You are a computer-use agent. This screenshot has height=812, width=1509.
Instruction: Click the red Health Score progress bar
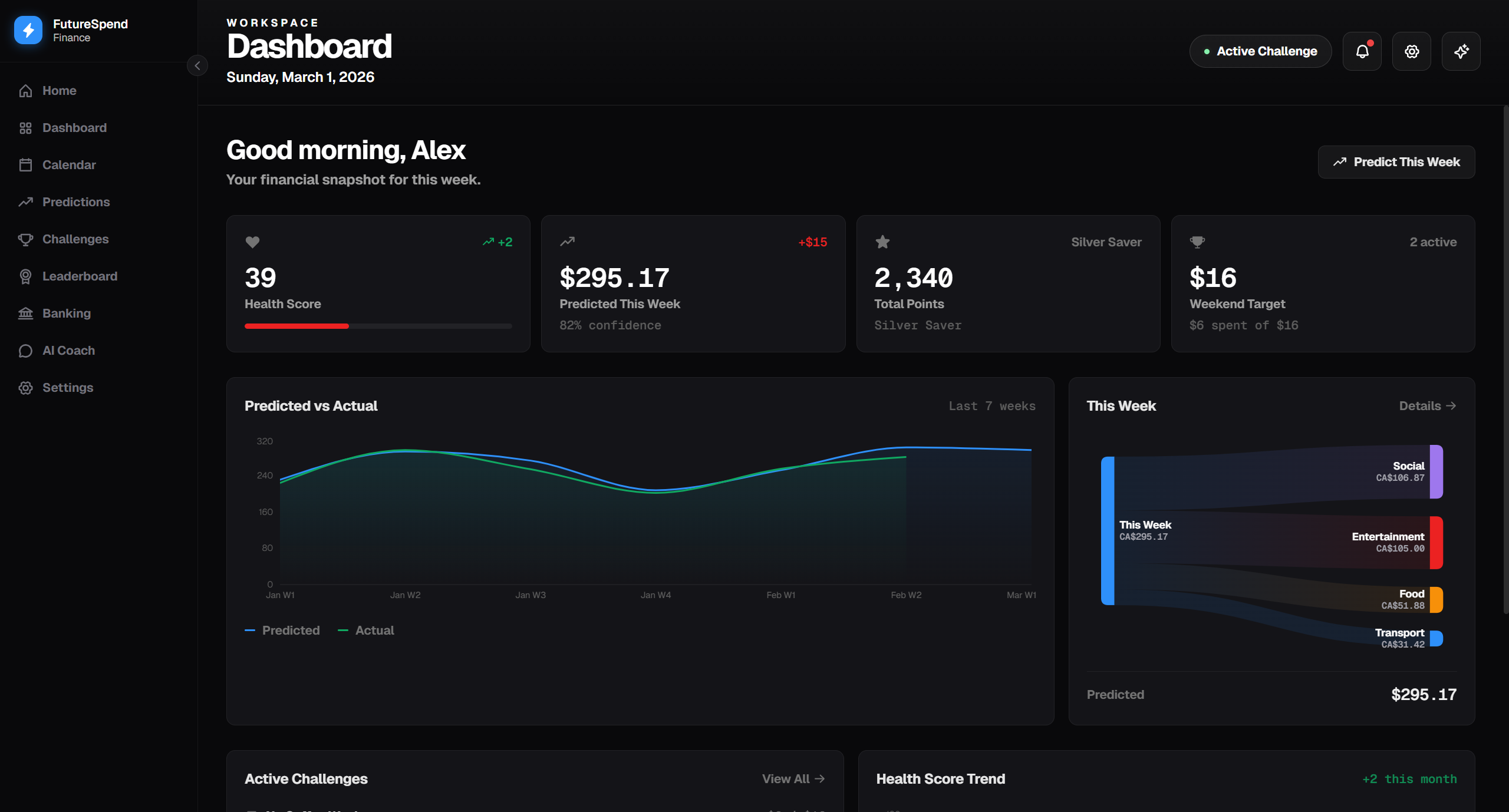[296, 326]
